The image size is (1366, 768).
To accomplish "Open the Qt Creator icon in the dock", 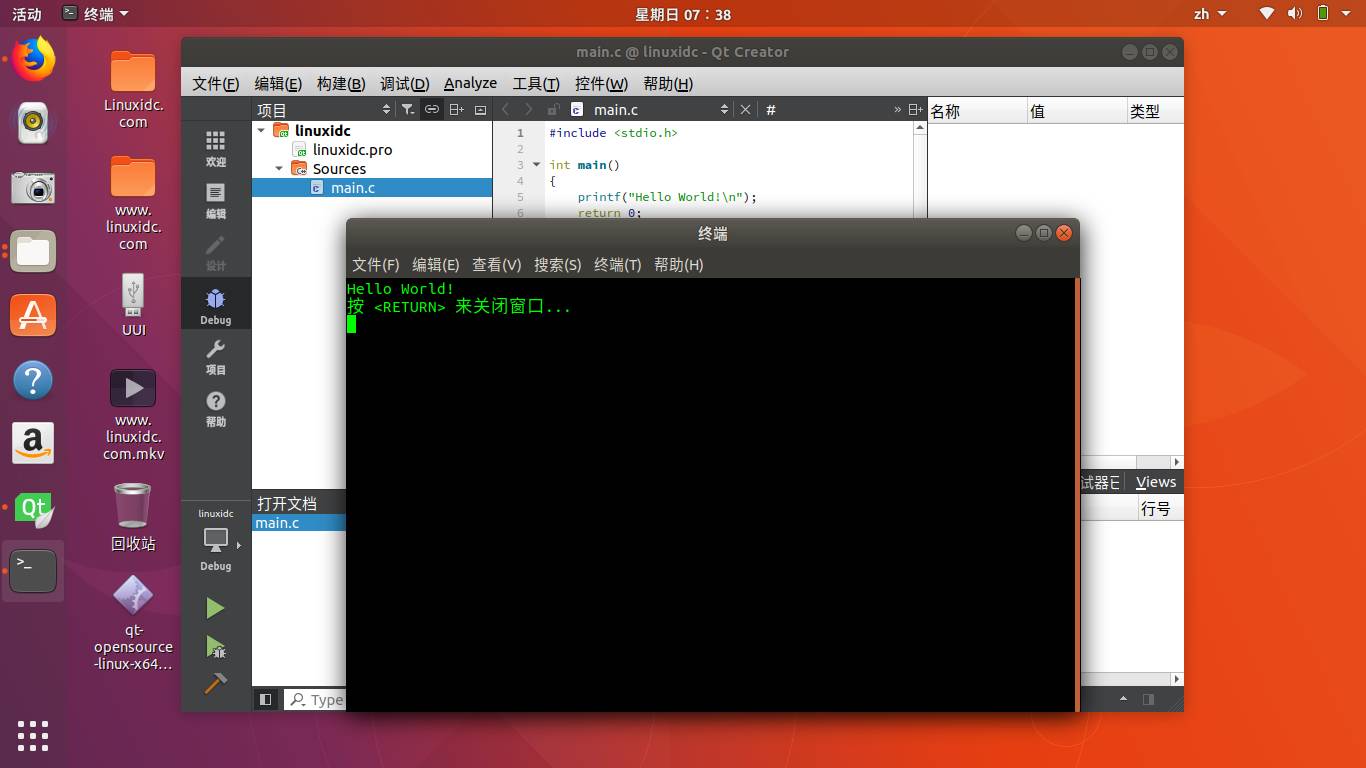I will pos(33,508).
